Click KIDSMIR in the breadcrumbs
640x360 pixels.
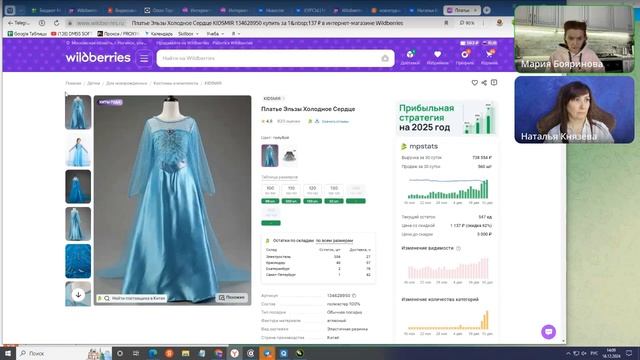point(213,83)
